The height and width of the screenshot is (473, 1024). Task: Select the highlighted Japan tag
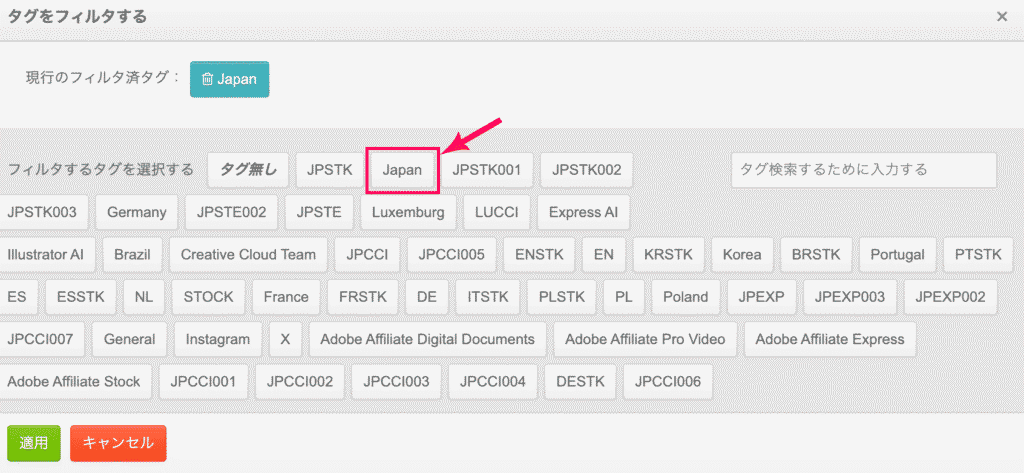pos(402,170)
